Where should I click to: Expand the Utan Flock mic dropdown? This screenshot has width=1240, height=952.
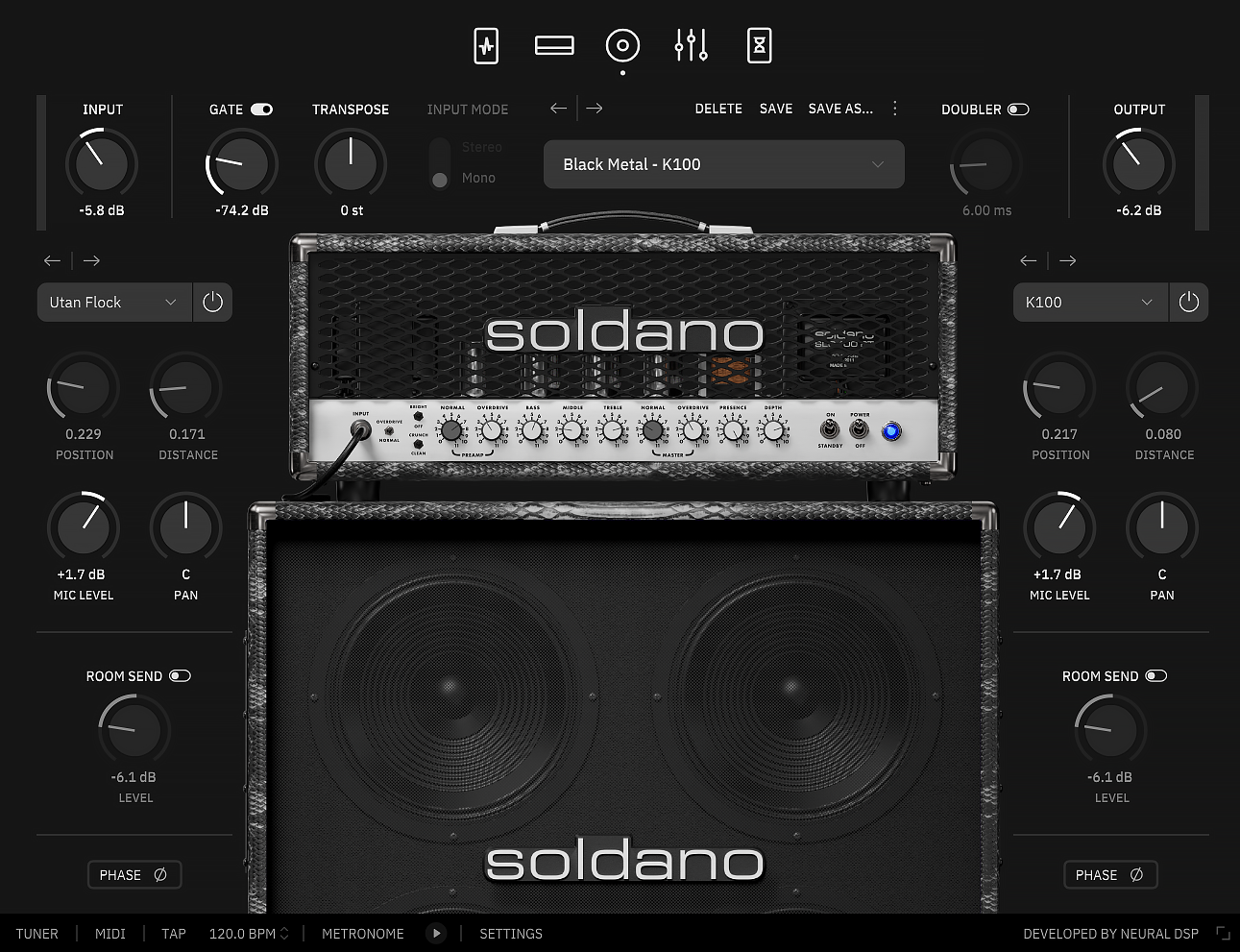click(x=114, y=302)
